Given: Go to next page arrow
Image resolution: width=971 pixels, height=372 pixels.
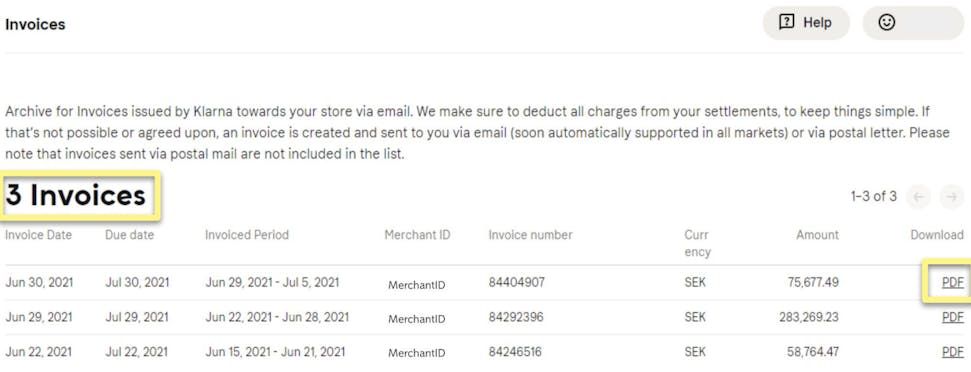Looking at the screenshot, I should (951, 197).
